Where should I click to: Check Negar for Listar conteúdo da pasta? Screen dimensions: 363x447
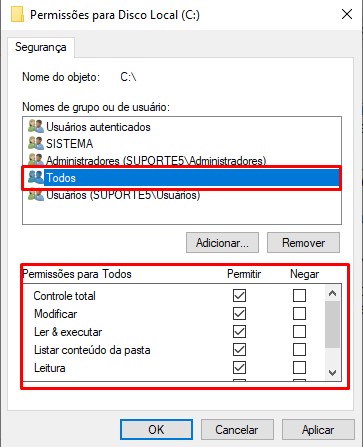[x=299, y=349]
